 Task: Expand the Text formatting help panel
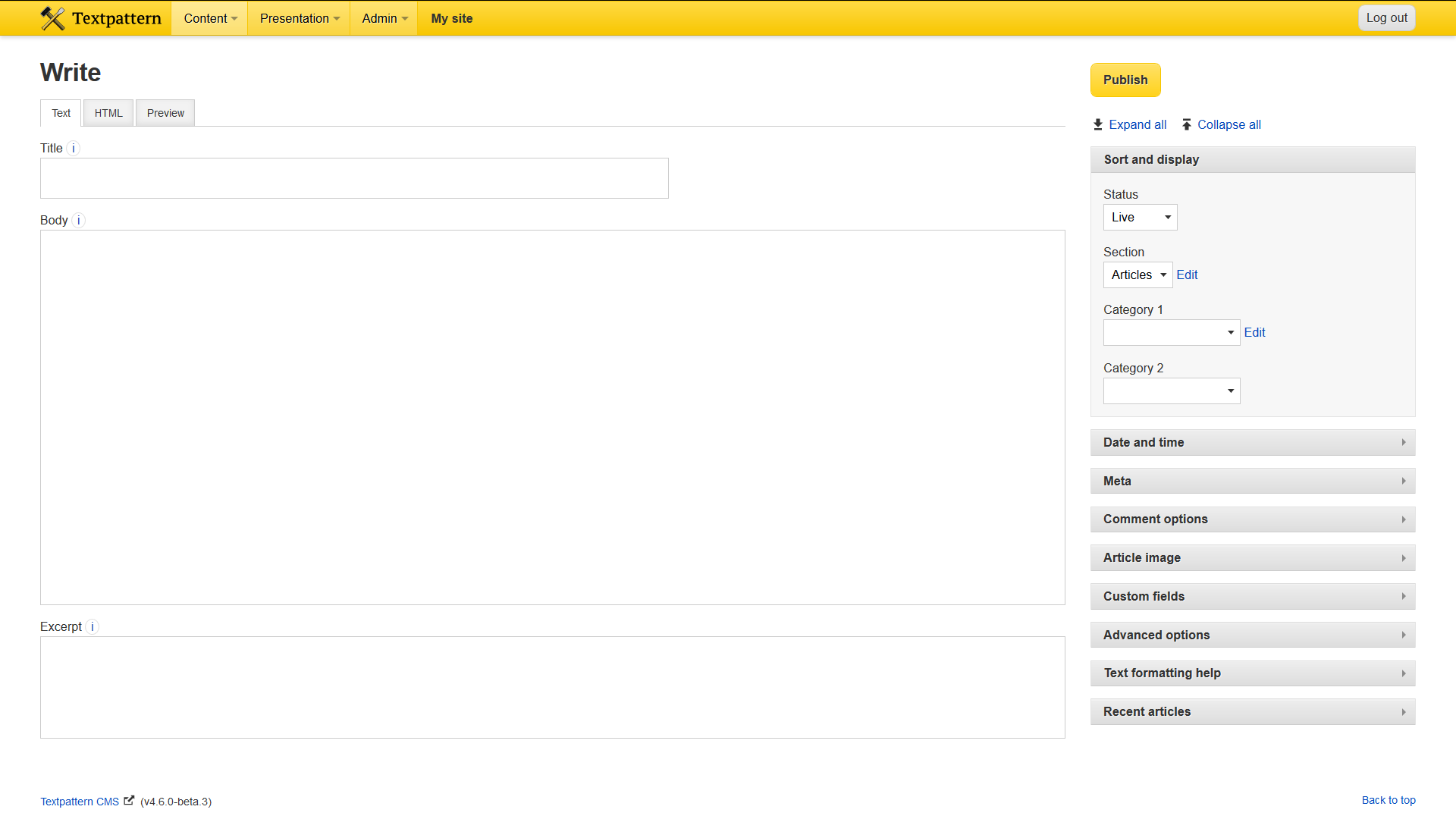1253,673
